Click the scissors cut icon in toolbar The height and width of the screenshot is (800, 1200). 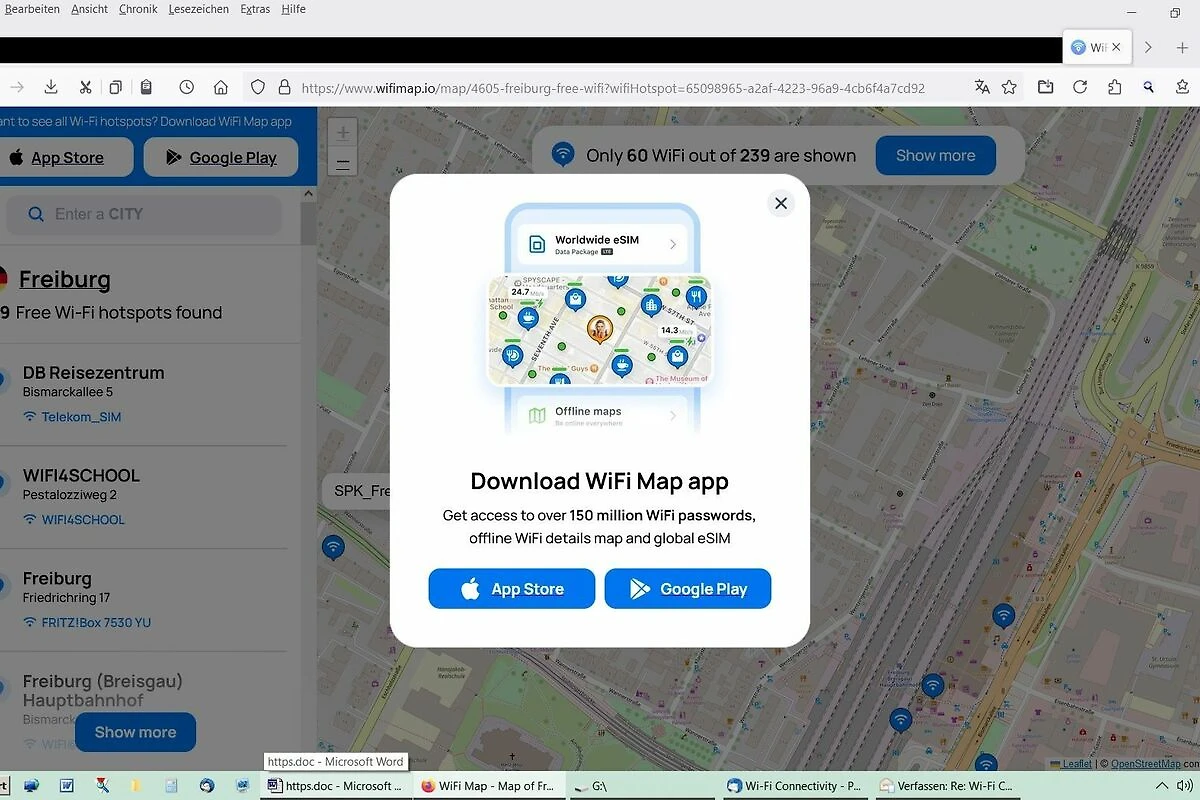tap(85, 87)
